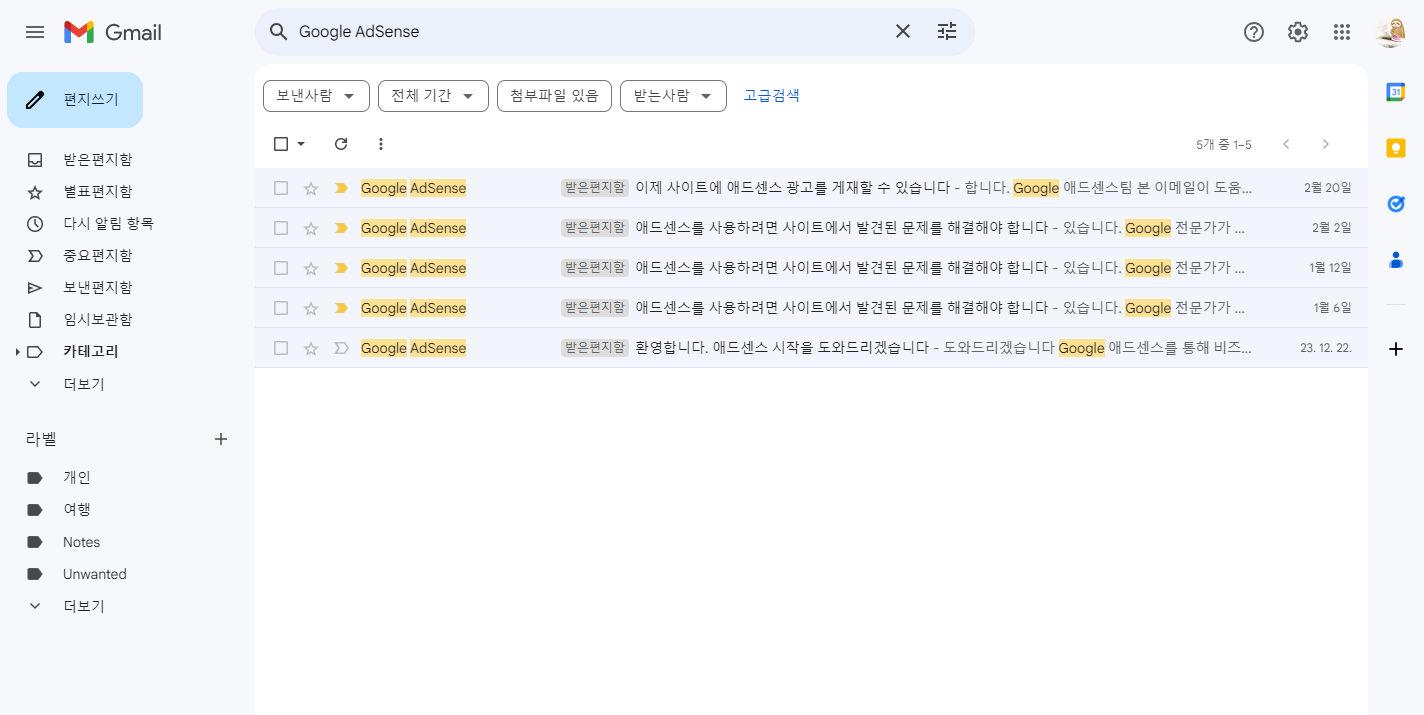Tick the select-all checkbox in the toolbar

point(281,144)
